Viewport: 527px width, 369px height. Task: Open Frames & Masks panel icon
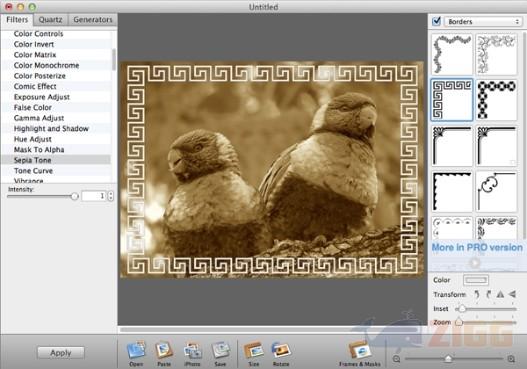pos(359,350)
